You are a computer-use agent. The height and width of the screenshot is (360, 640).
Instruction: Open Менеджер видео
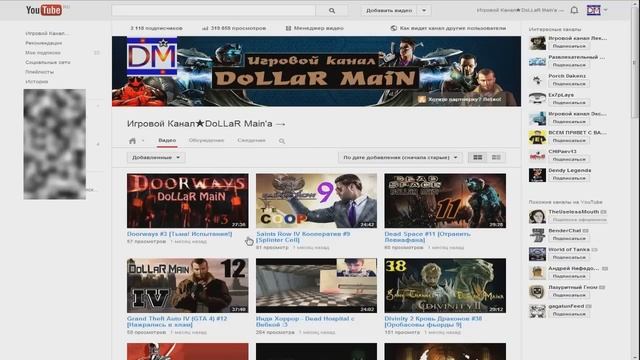click(x=314, y=28)
